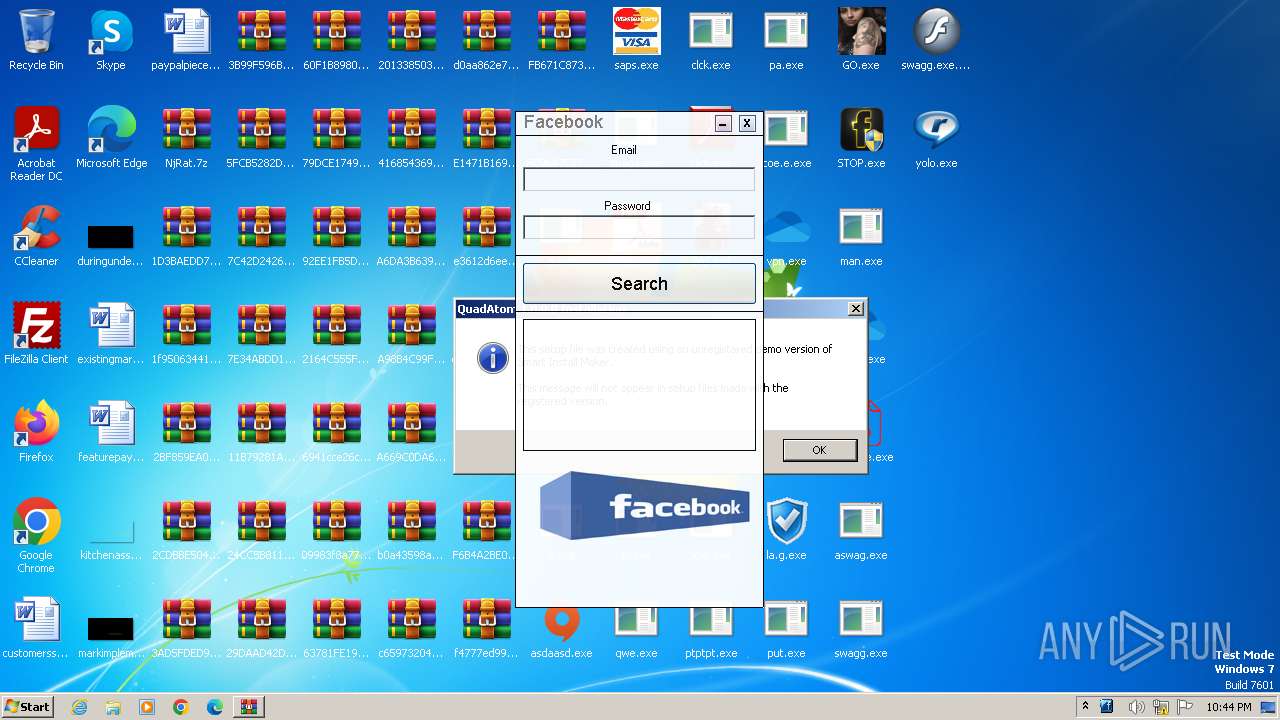Viewport: 1280px width, 720px height.
Task: Select the Acrobat Reader DC icon
Action: click(36, 144)
